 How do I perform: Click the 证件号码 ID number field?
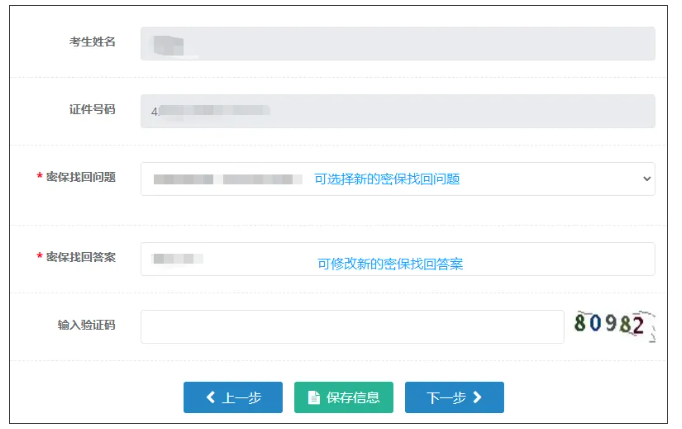click(x=398, y=111)
